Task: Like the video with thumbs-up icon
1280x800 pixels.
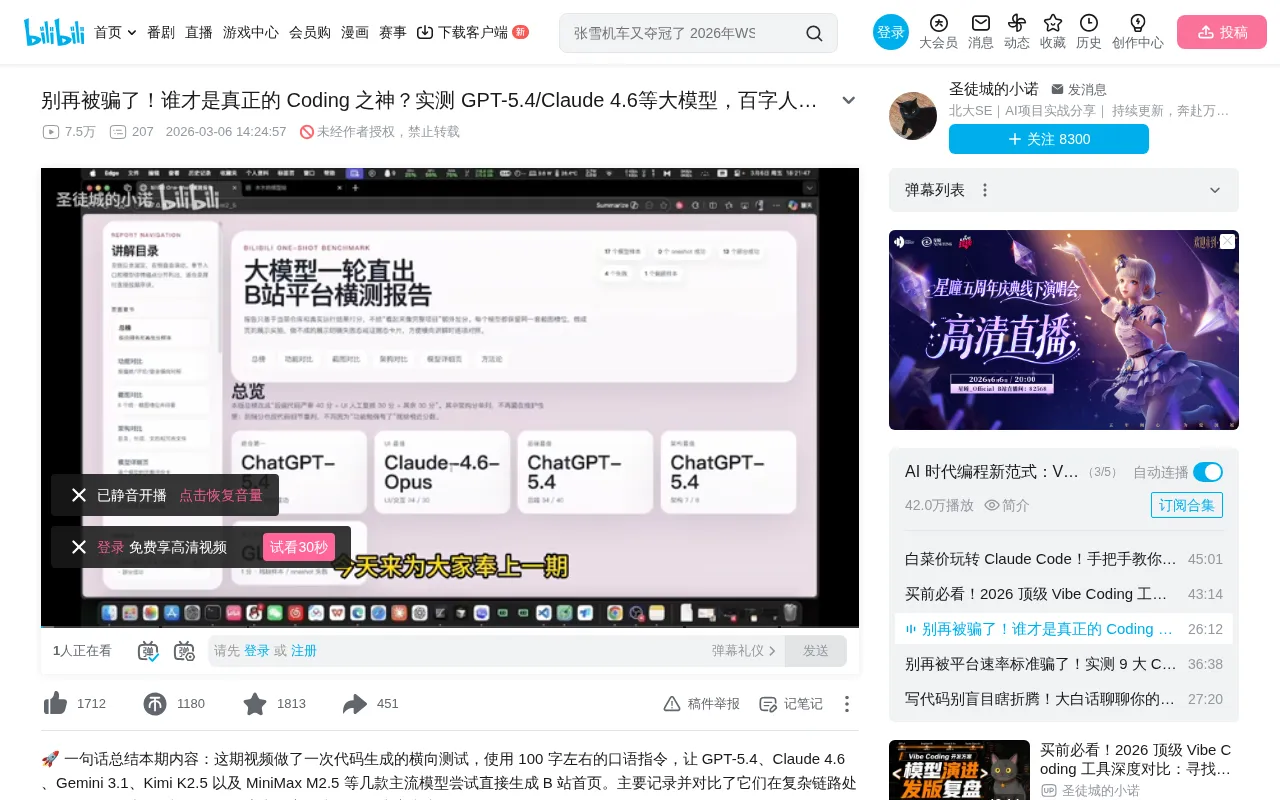Action: point(56,704)
